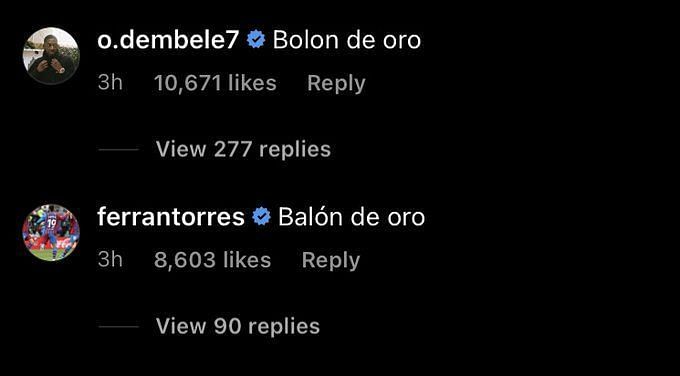Image resolution: width=680 pixels, height=376 pixels.
Task: Click the dash line before View 90 replies
Action: point(118,327)
